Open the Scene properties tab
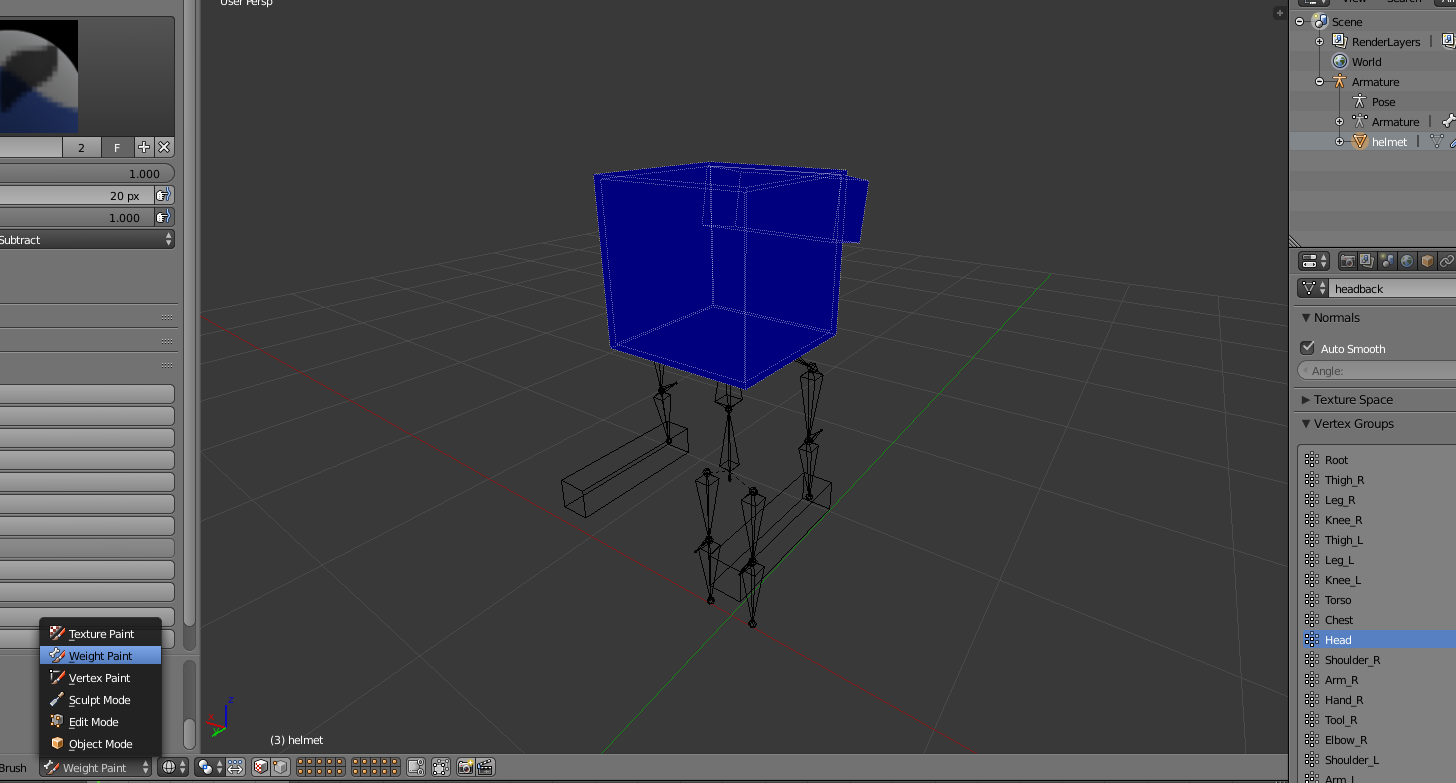 pyautogui.click(x=1387, y=261)
